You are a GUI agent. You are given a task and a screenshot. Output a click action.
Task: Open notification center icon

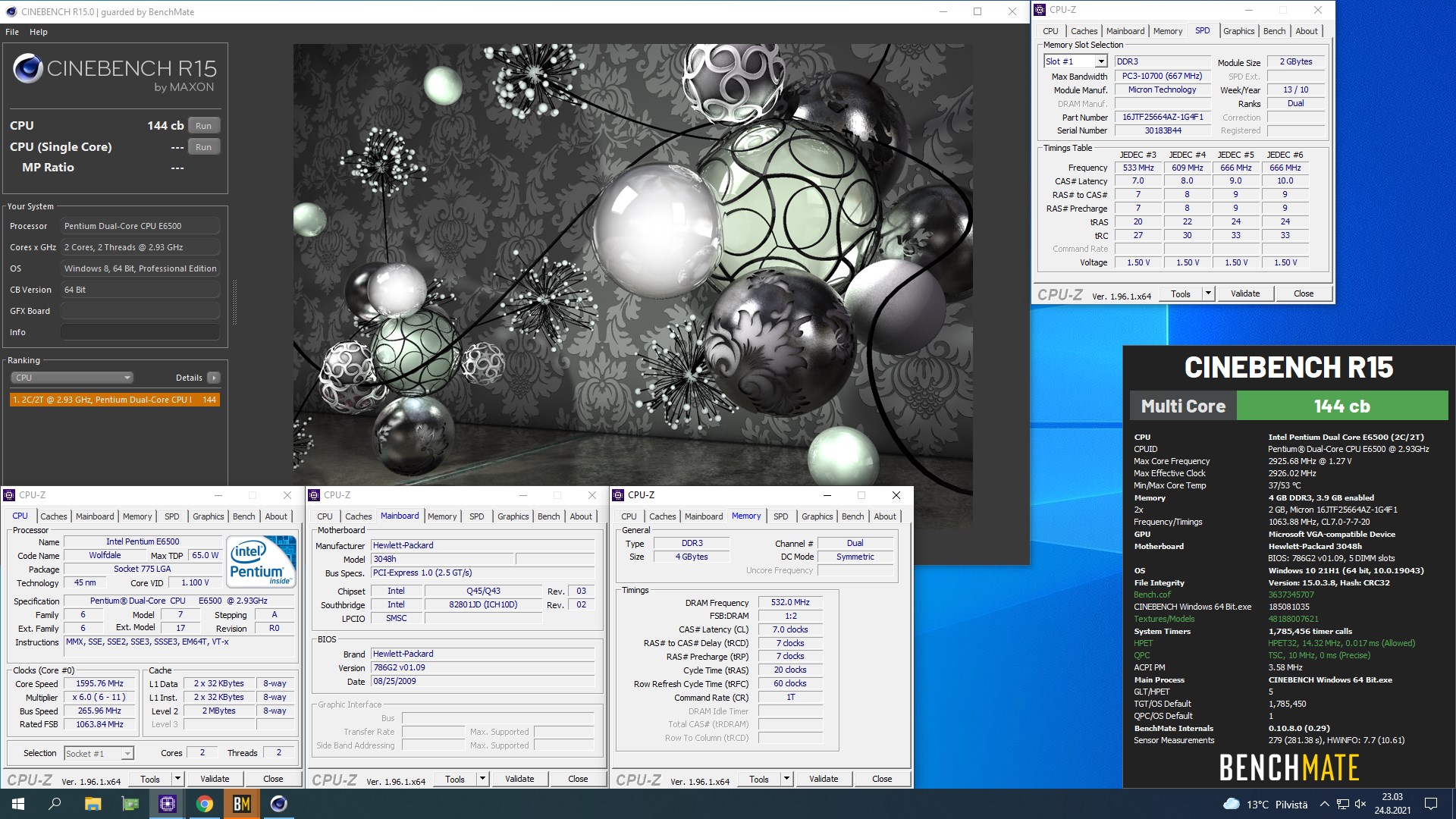1431,804
